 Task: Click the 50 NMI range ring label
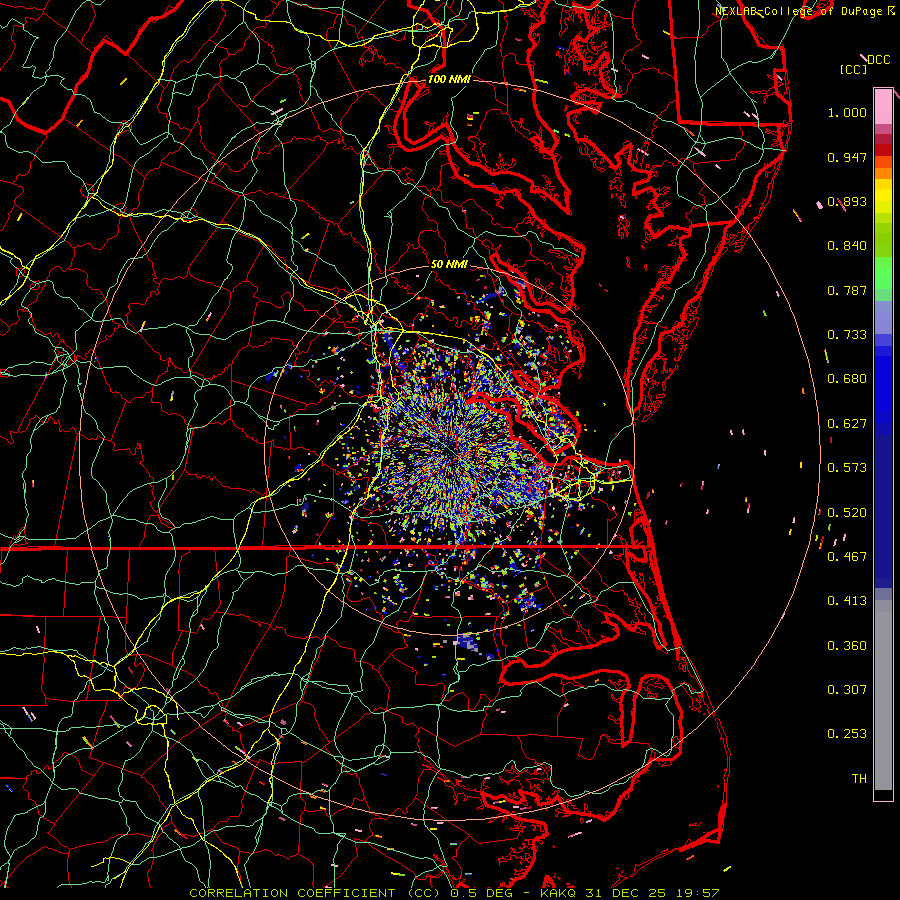449,264
